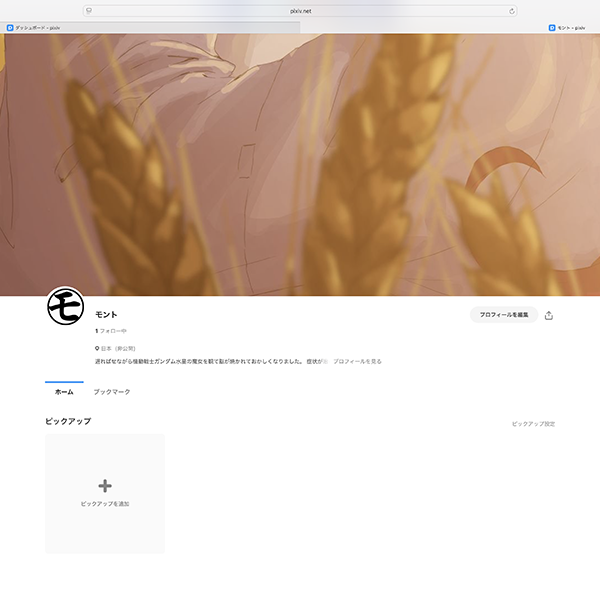Click the wheat illustration cover banner
The width and height of the screenshot is (600, 600).
(300, 165)
